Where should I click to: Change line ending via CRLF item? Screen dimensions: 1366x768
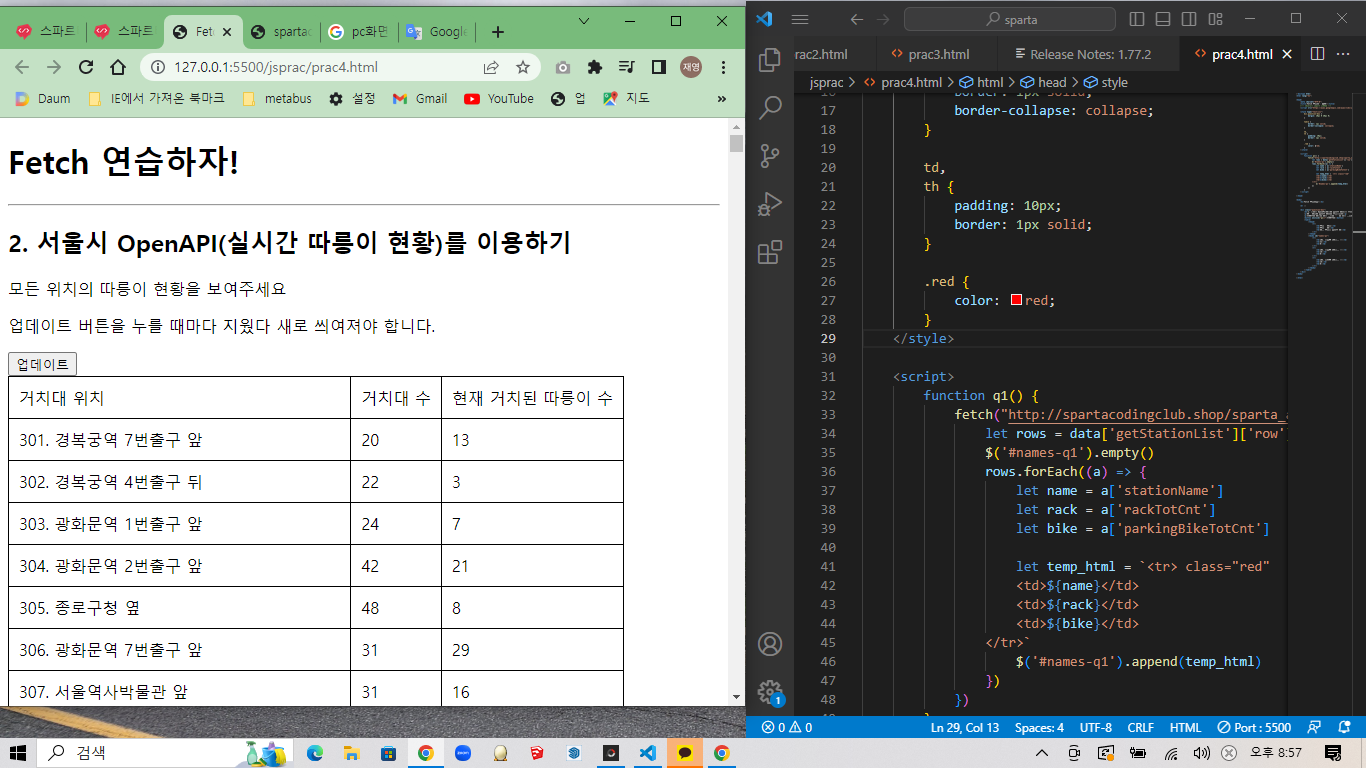1140,727
